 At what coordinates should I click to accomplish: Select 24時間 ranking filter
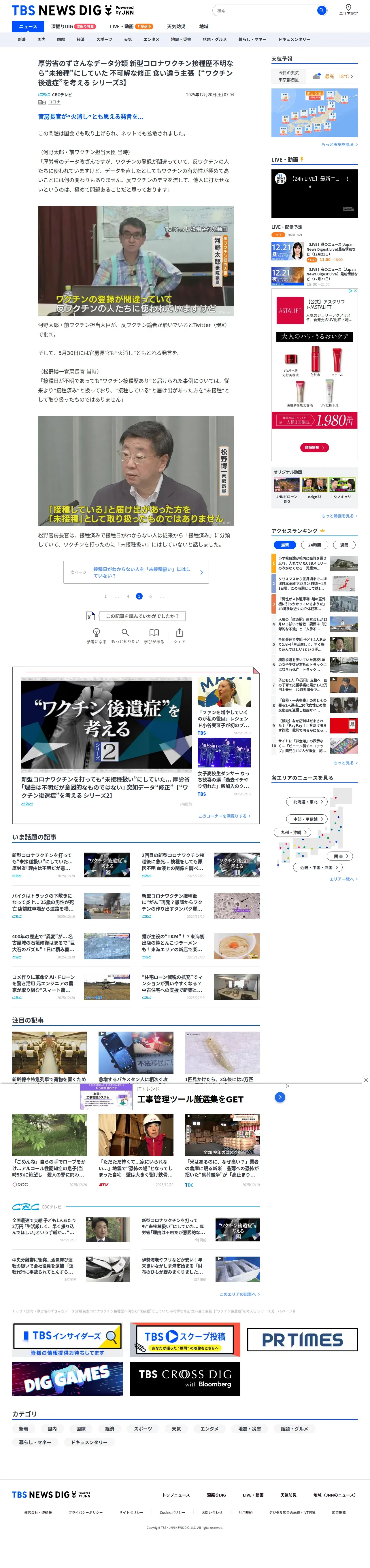(315, 545)
